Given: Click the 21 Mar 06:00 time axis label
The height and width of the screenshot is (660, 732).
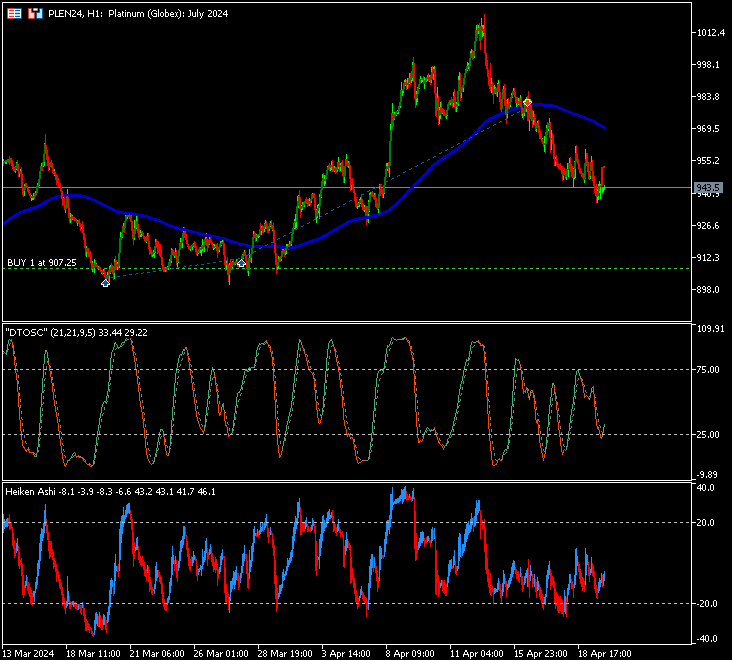Looking at the screenshot, I should click(x=157, y=653).
